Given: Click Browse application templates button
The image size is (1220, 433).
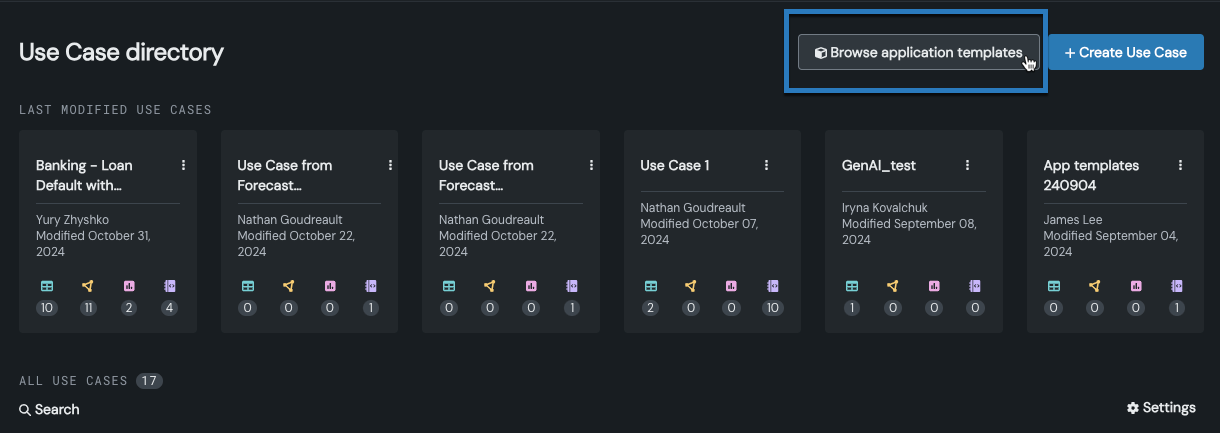Looking at the screenshot, I should [918, 52].
